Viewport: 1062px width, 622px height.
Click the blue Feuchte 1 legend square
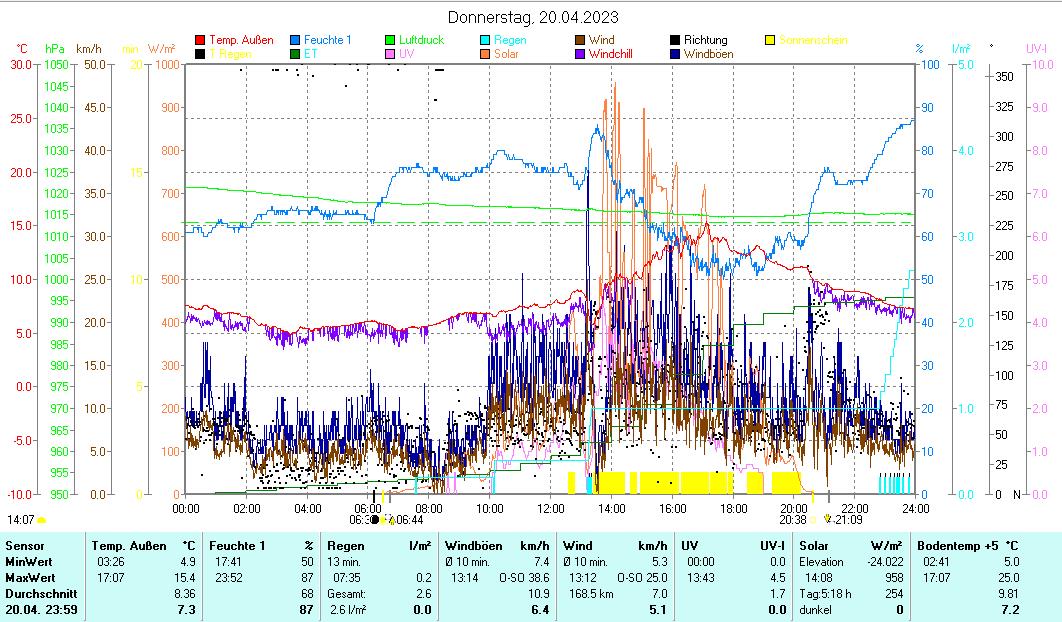tap(297, 41)
